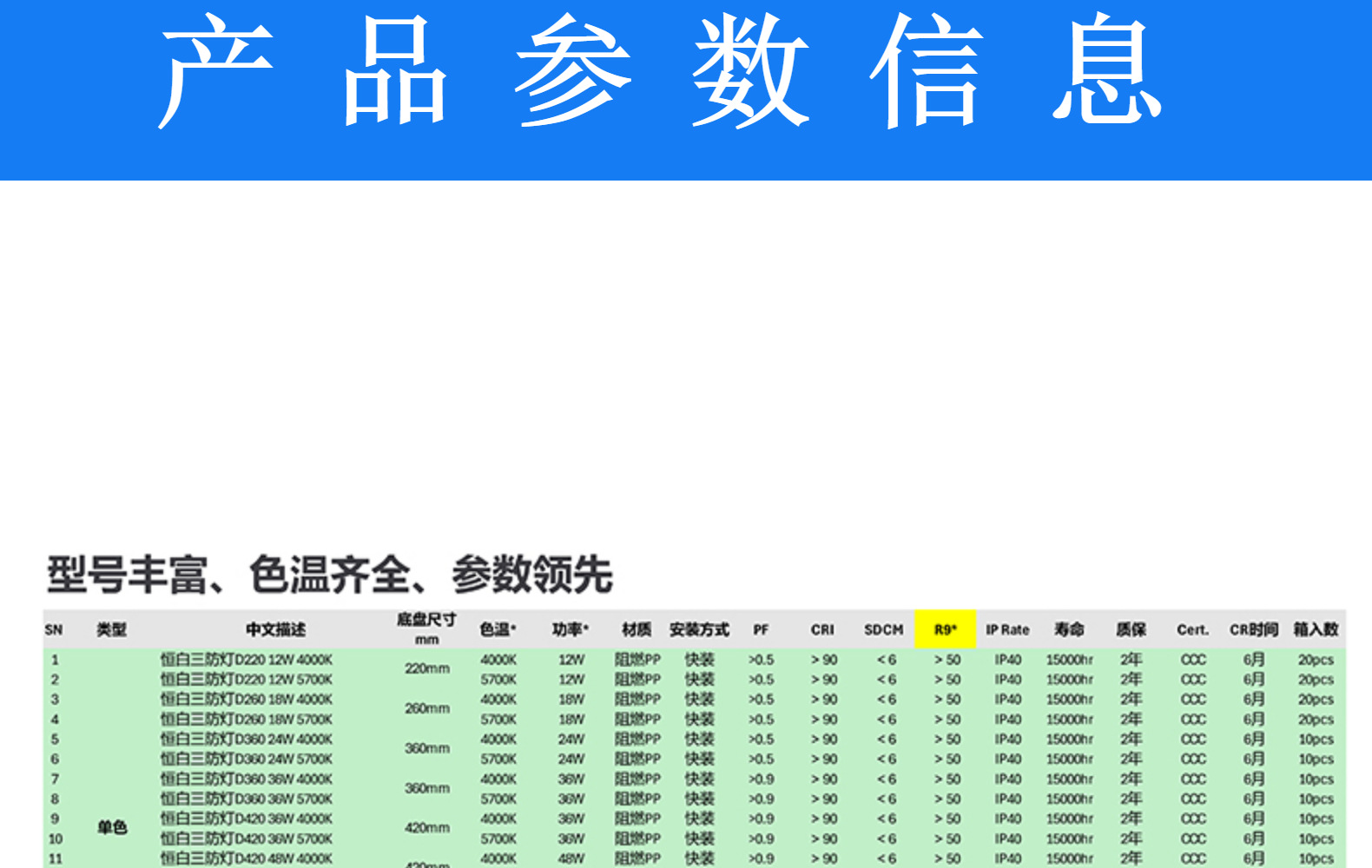Select the 箱入数 column header
This screenshot has height=868, width=1372.
click(1316, 629)
